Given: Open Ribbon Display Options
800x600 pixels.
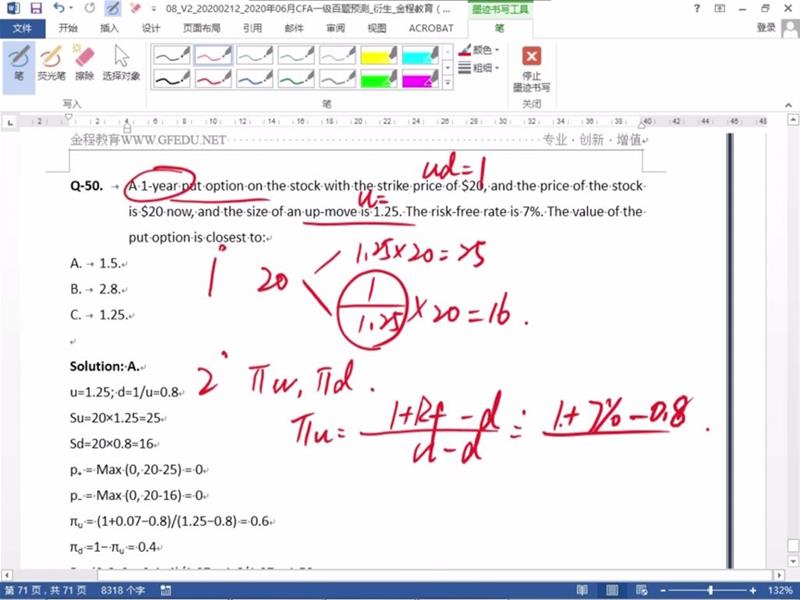Looking at the screenshot, I should (719, 8).
